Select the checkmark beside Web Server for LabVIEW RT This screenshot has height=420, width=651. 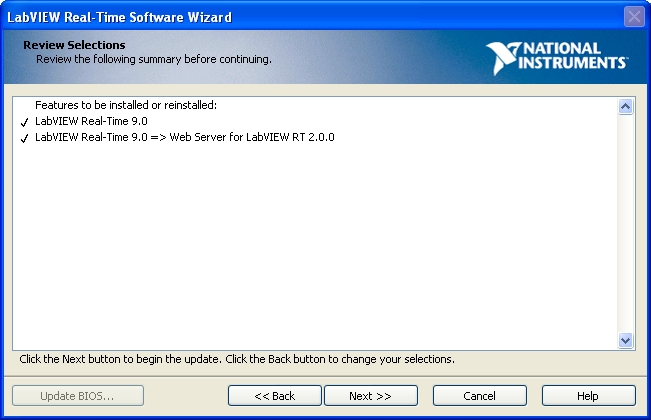[24, 138]
